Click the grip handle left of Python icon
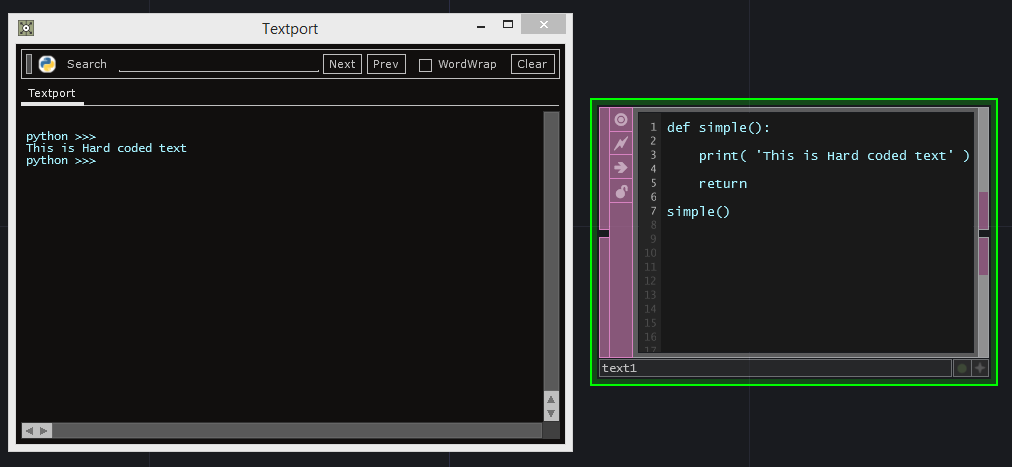Screen dimensions: 1012x467 pyautogui.click(x=29, y=64)
